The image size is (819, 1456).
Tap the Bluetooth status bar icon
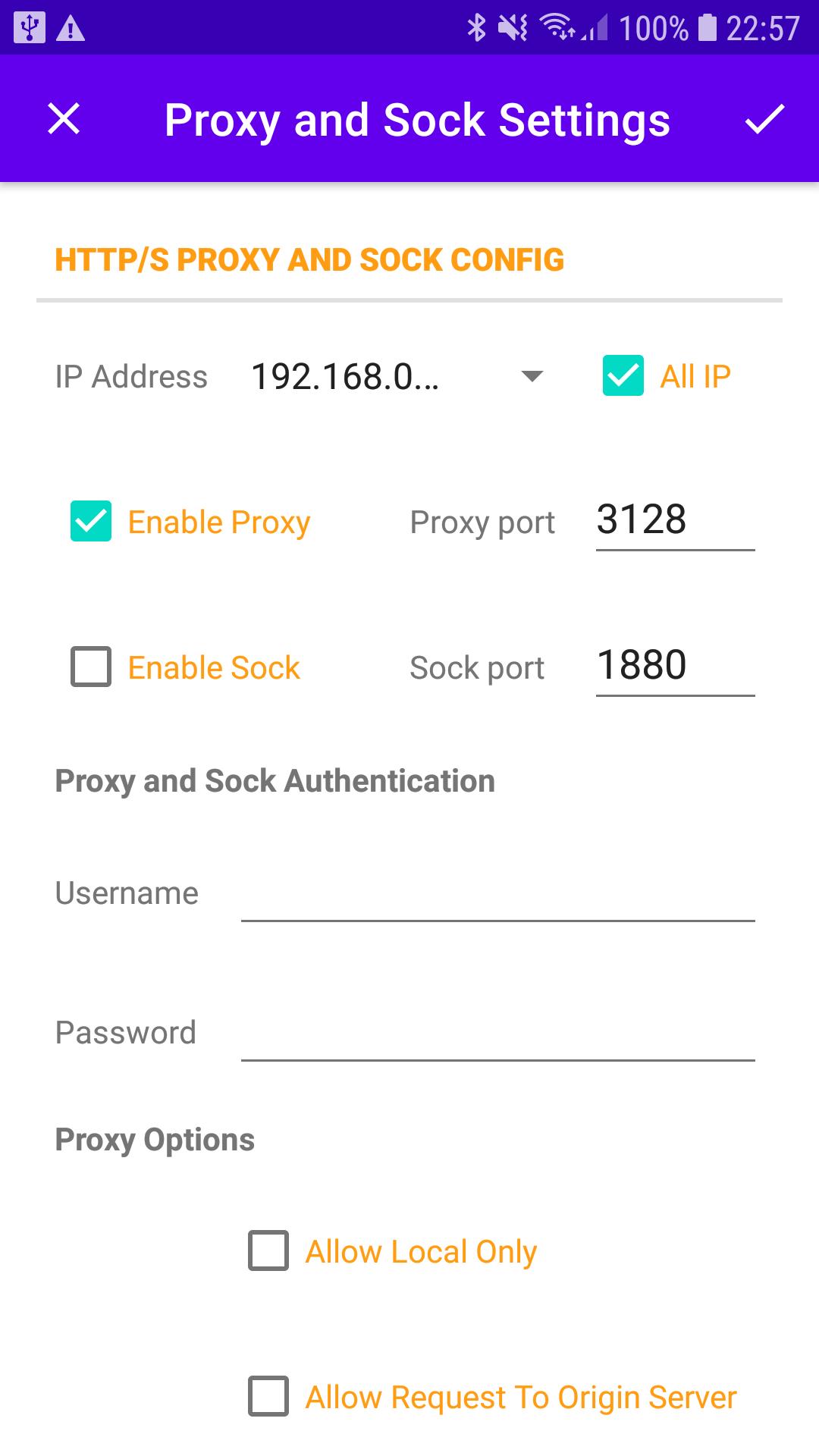click(476, 28)
